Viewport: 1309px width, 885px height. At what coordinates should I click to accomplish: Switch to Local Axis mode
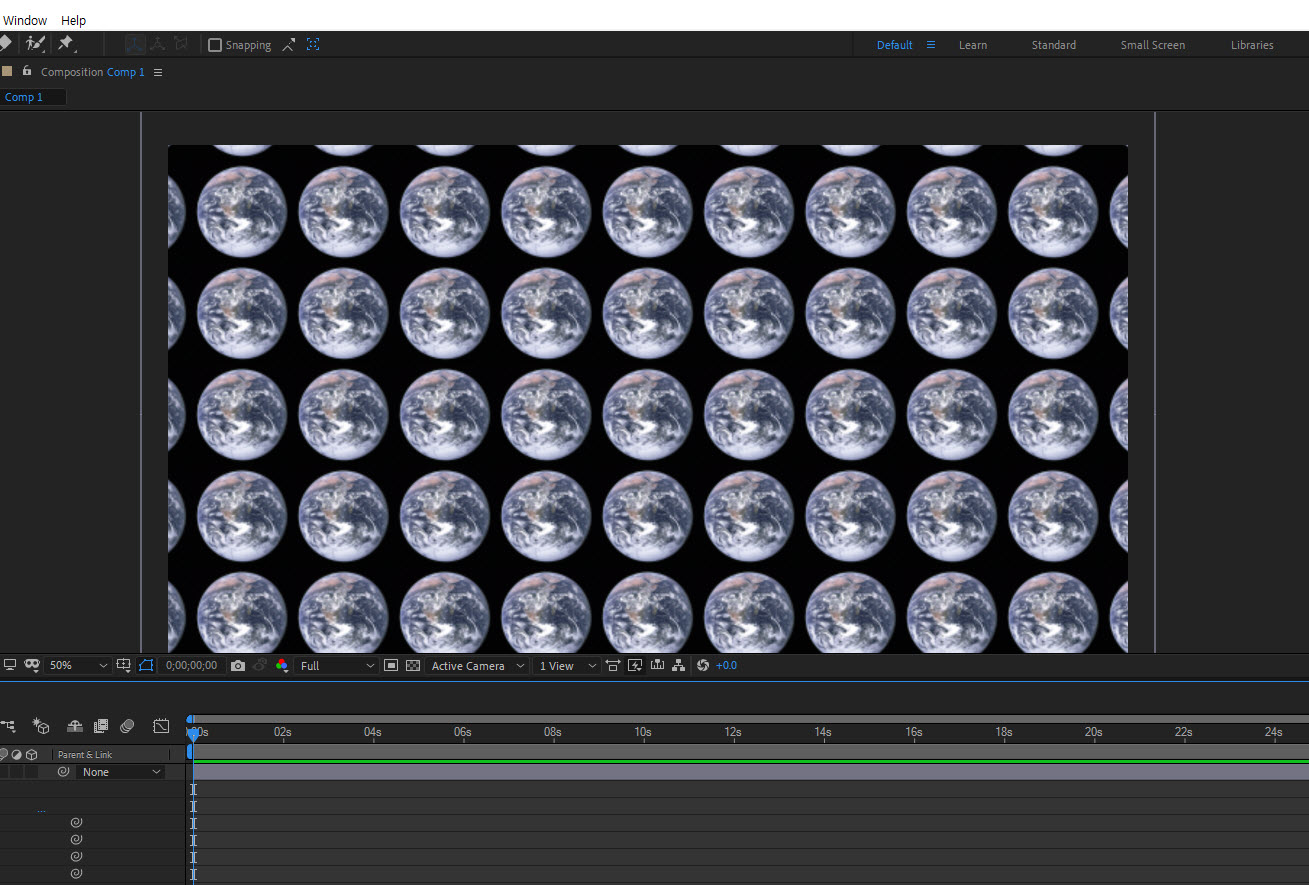point(134,44)
